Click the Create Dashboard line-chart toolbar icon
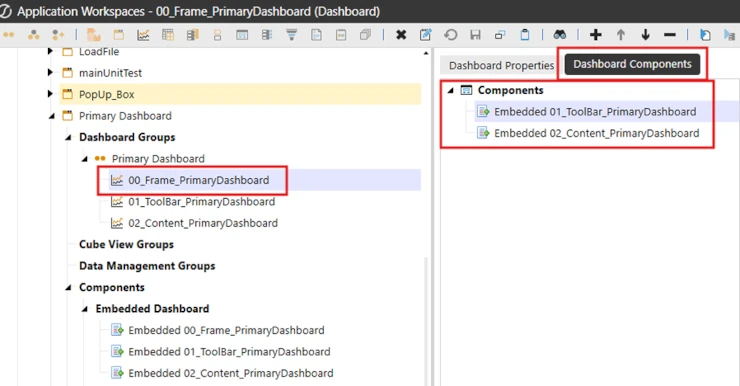 point(143,35)
